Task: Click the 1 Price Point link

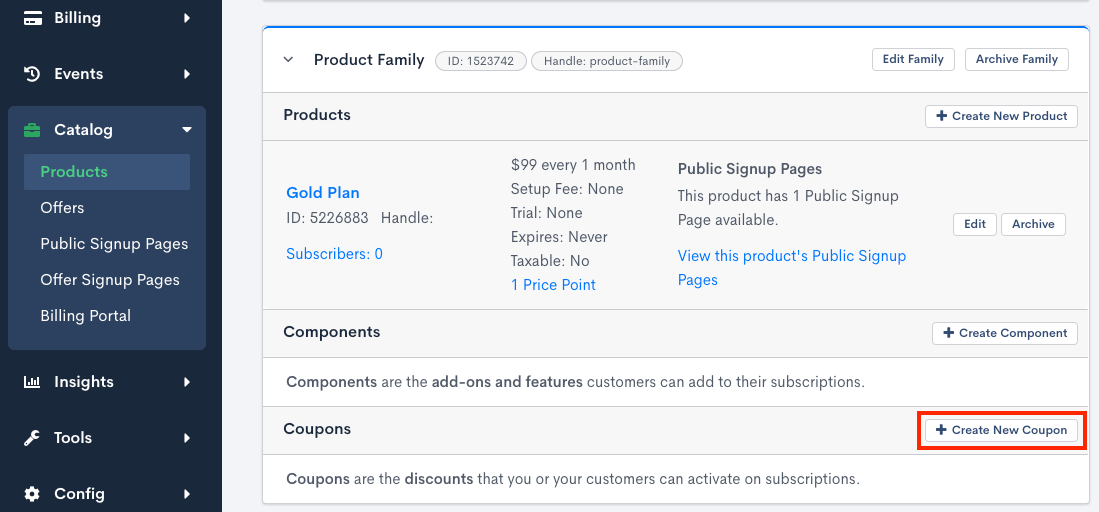Action: pos(553,285)
